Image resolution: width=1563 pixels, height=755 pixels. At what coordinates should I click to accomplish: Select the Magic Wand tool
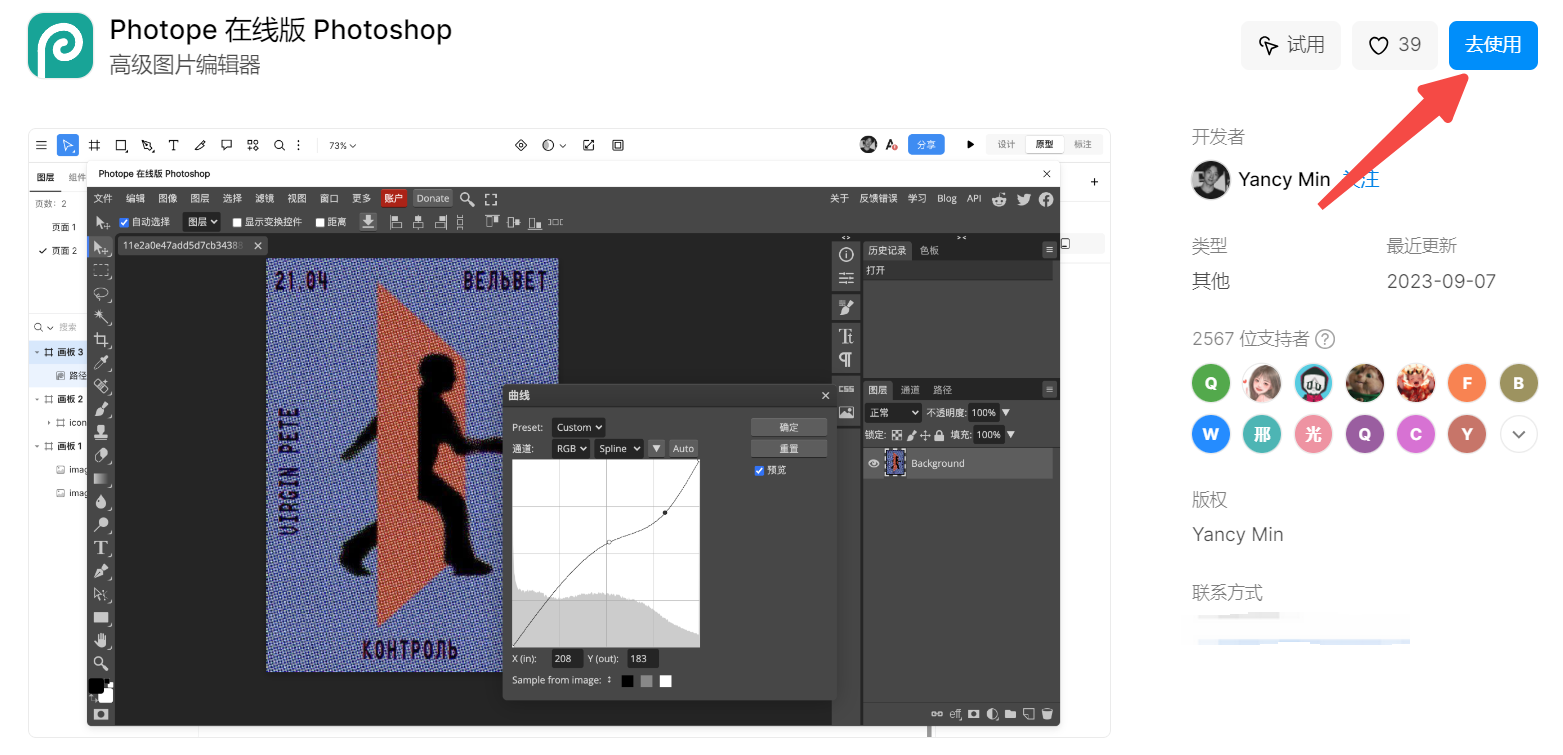click(x=101, y=317)
